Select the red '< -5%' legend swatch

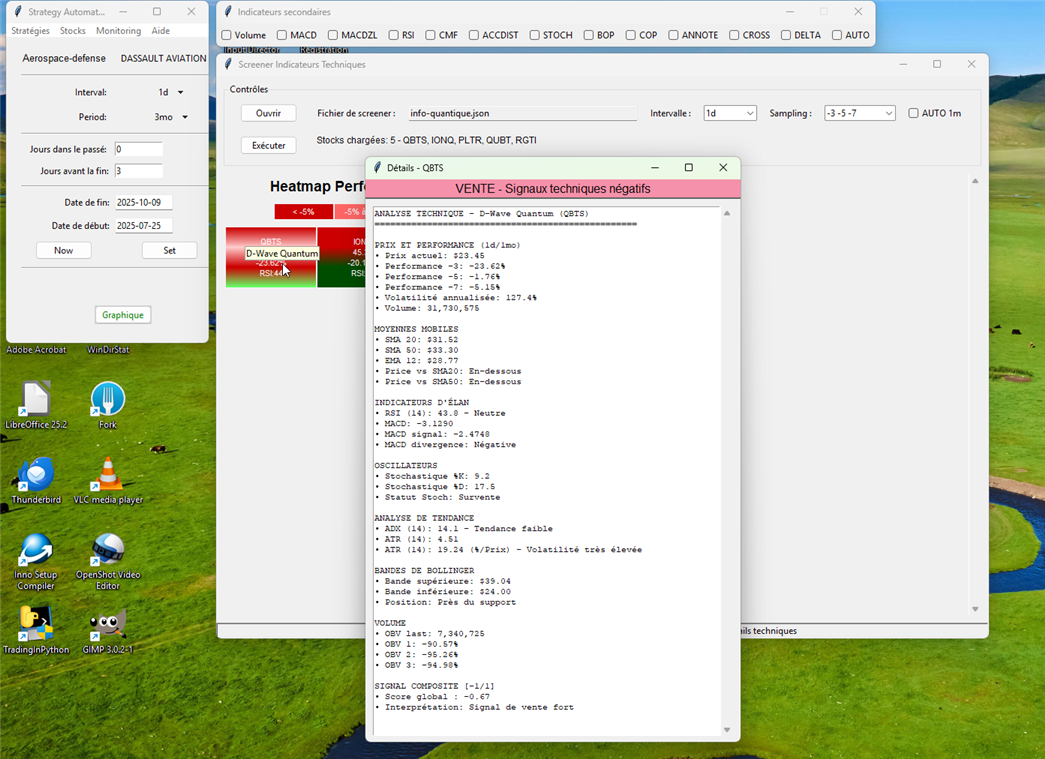pos(303,212)
